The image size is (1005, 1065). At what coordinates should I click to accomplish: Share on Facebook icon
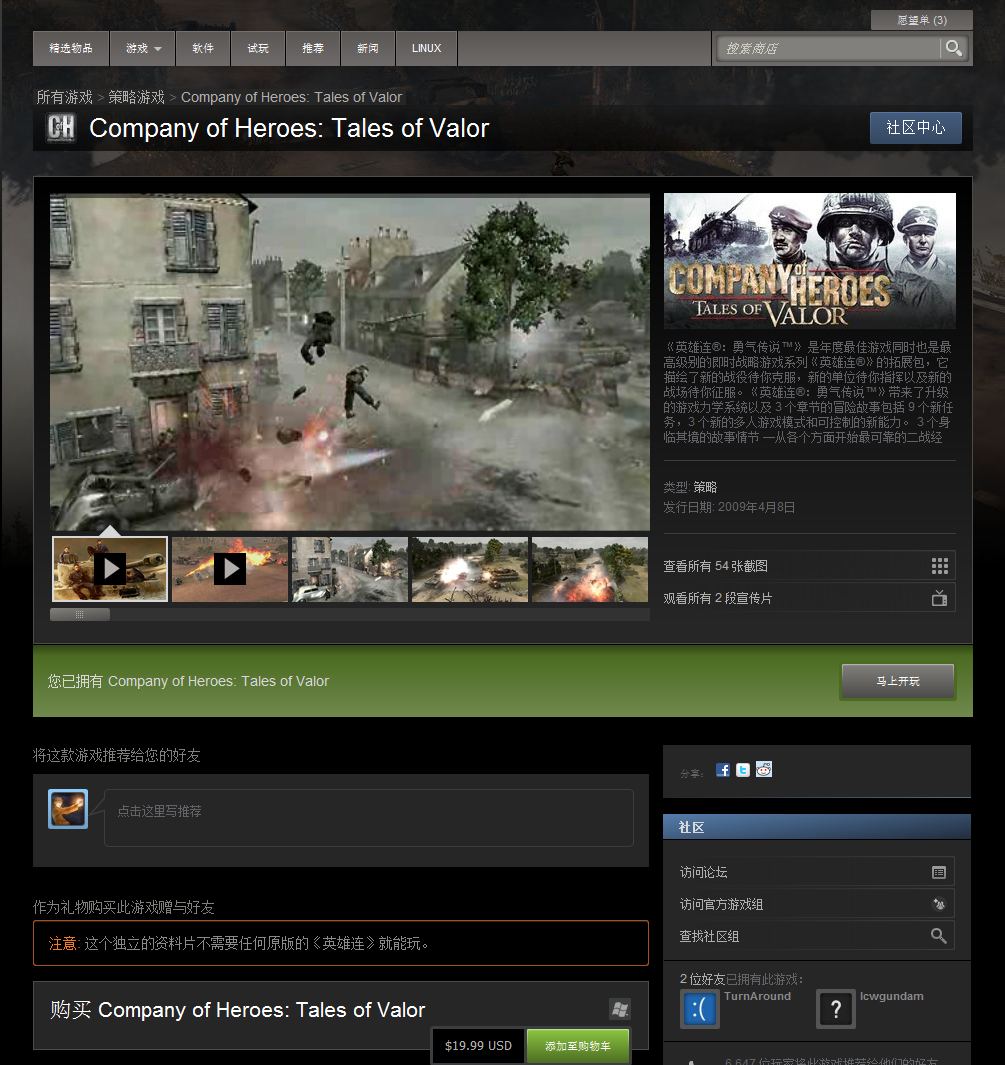(x=723, y=770)
